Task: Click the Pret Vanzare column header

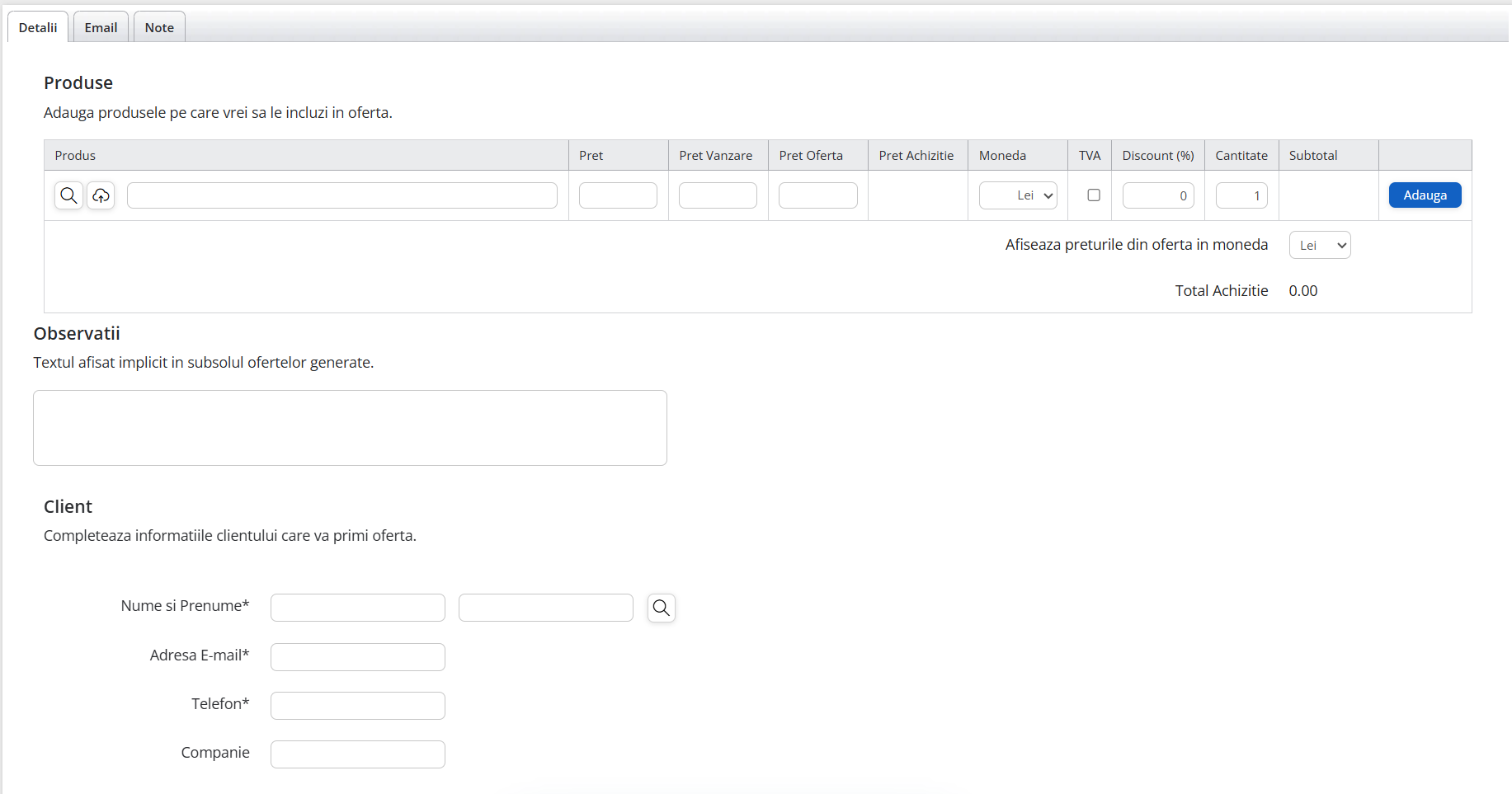Action: point(716,155)
